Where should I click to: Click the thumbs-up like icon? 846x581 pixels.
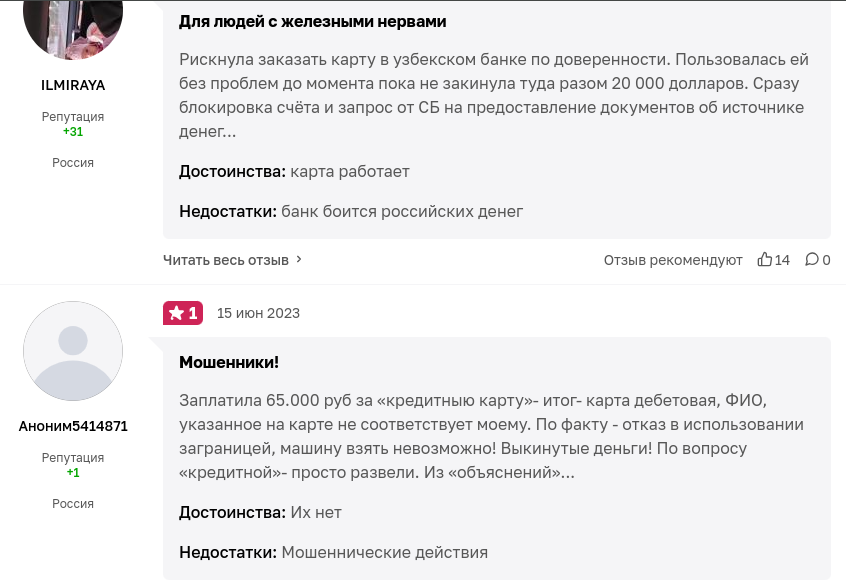(764, 259)
